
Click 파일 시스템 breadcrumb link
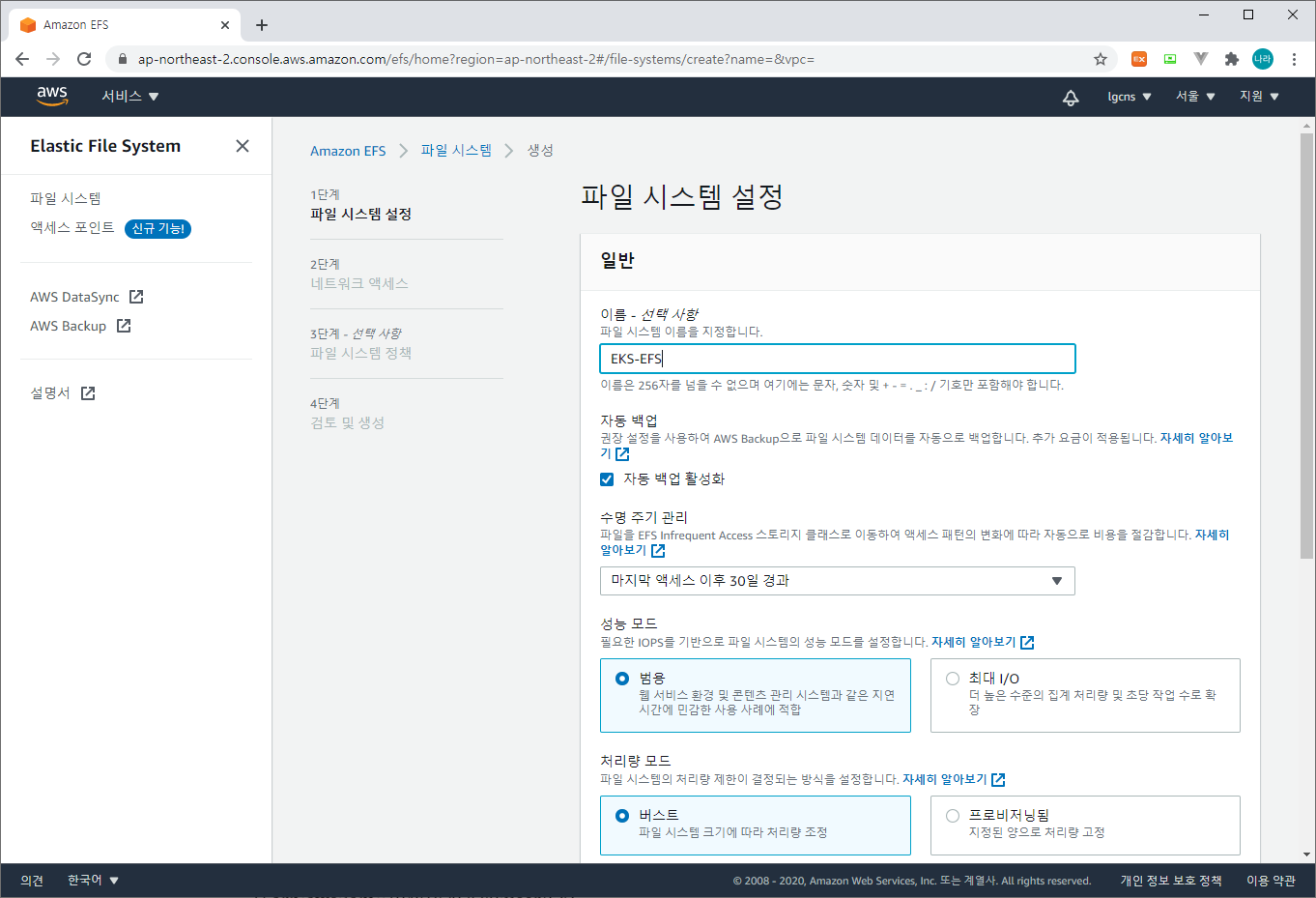tap(456, 150)
